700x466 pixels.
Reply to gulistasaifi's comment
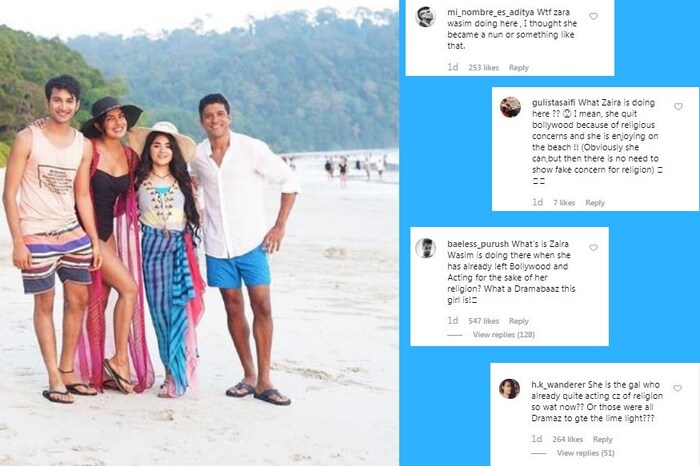594,203
